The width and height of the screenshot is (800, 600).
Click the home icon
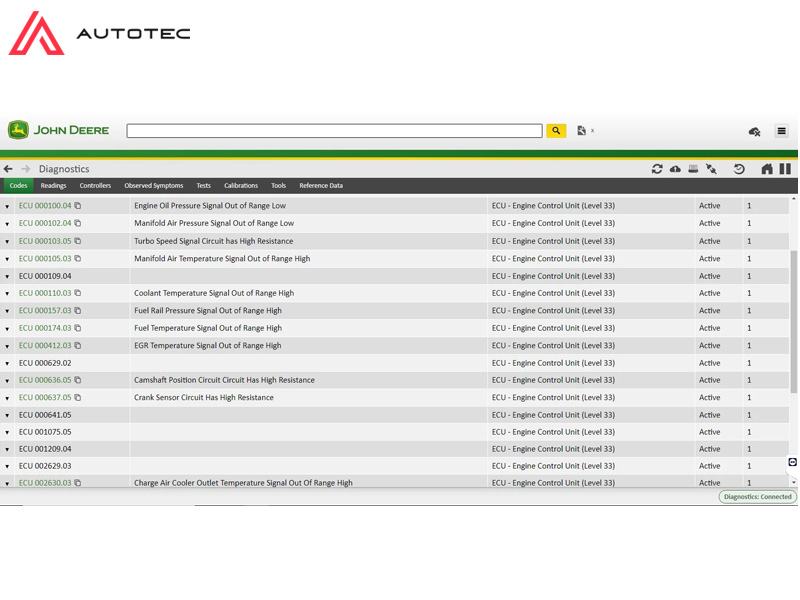767,169
